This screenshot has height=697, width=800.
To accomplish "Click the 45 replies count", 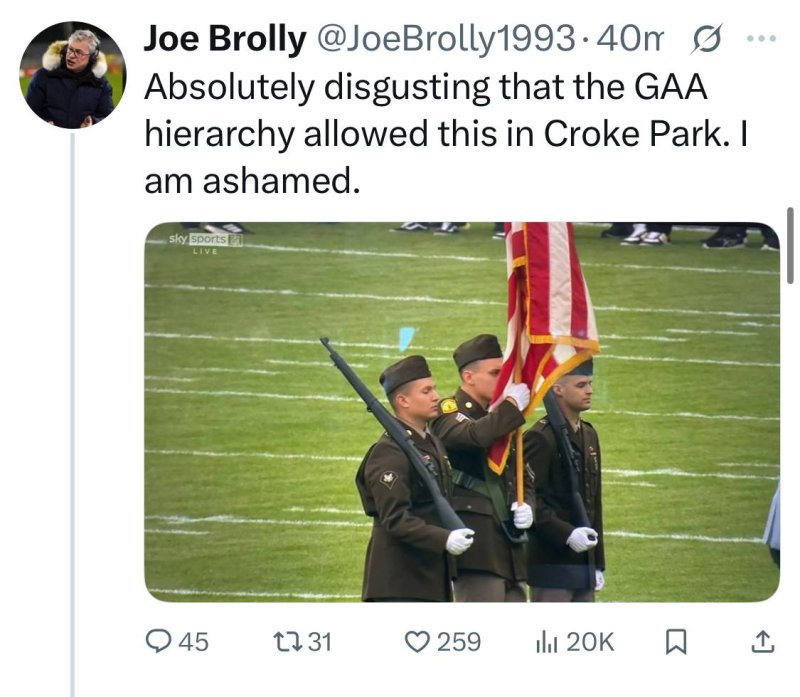I will (x=193, y=642).
